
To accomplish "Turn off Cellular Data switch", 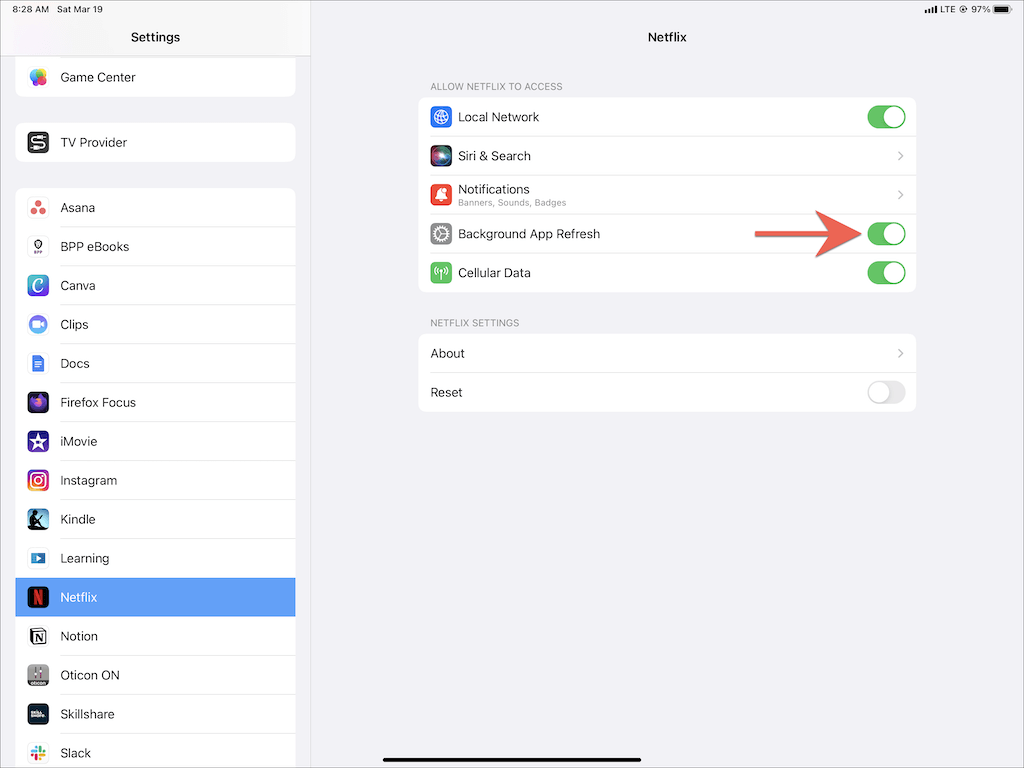I will 886,273.
